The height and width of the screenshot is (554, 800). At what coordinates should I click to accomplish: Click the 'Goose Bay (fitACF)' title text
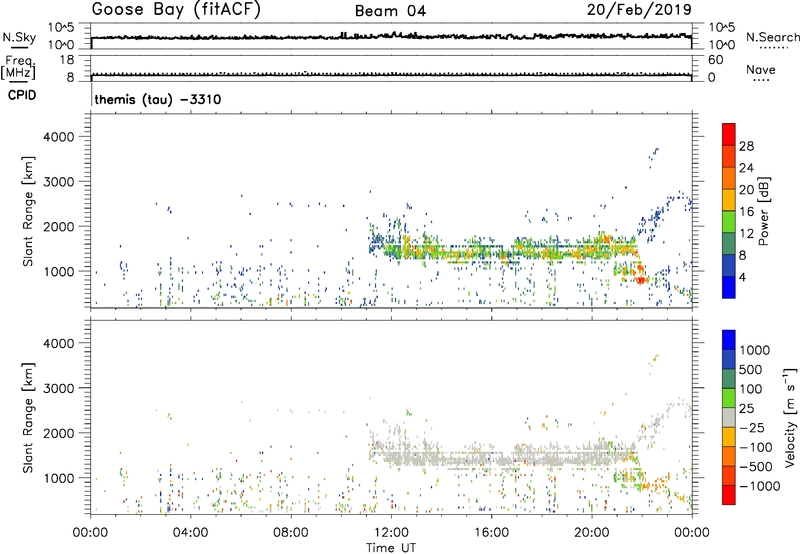176,10
